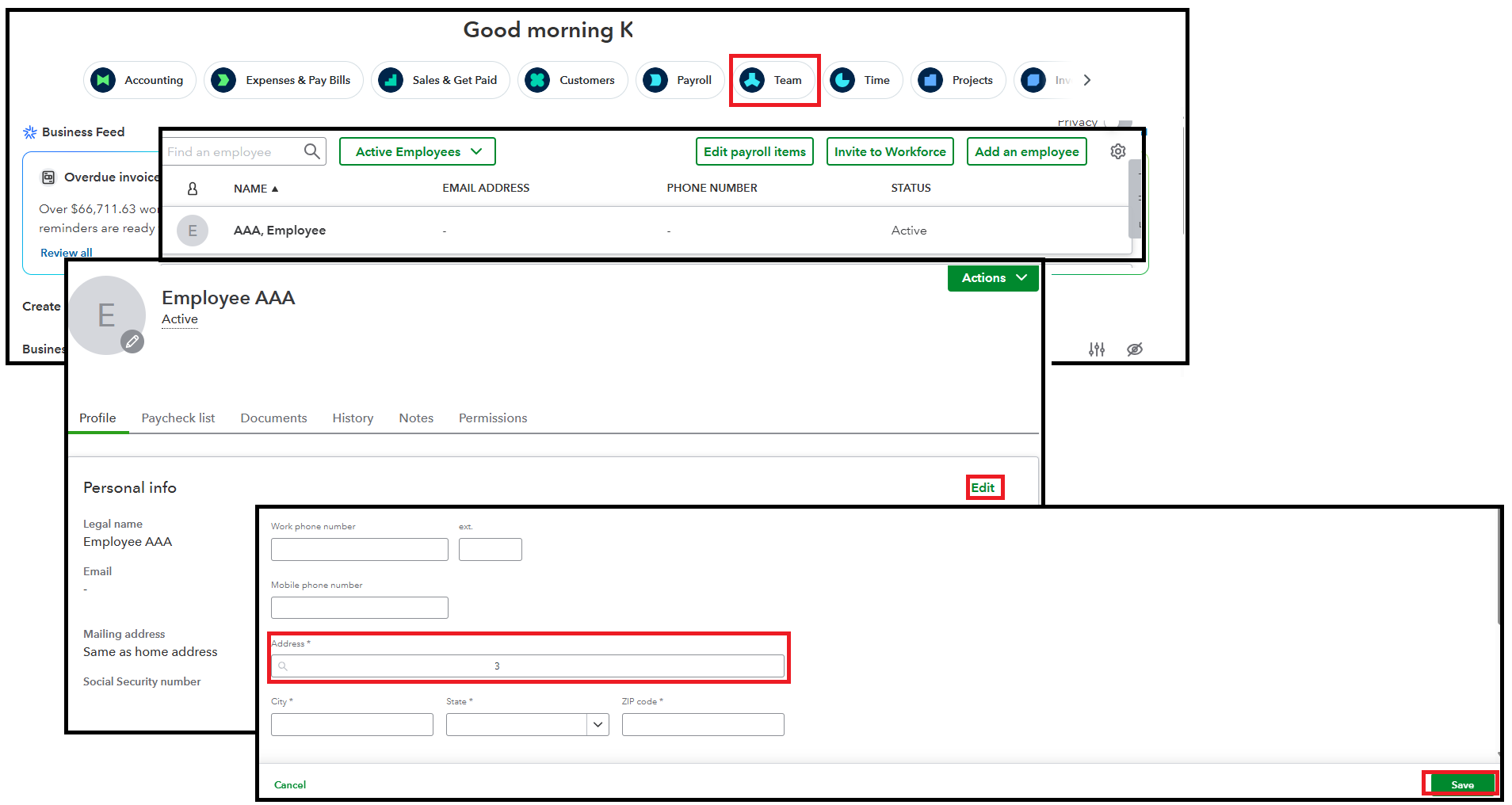Click the partly hidden icon after Projects
The width and height of the screenshot is (1512, 805).
point(1033,80)
